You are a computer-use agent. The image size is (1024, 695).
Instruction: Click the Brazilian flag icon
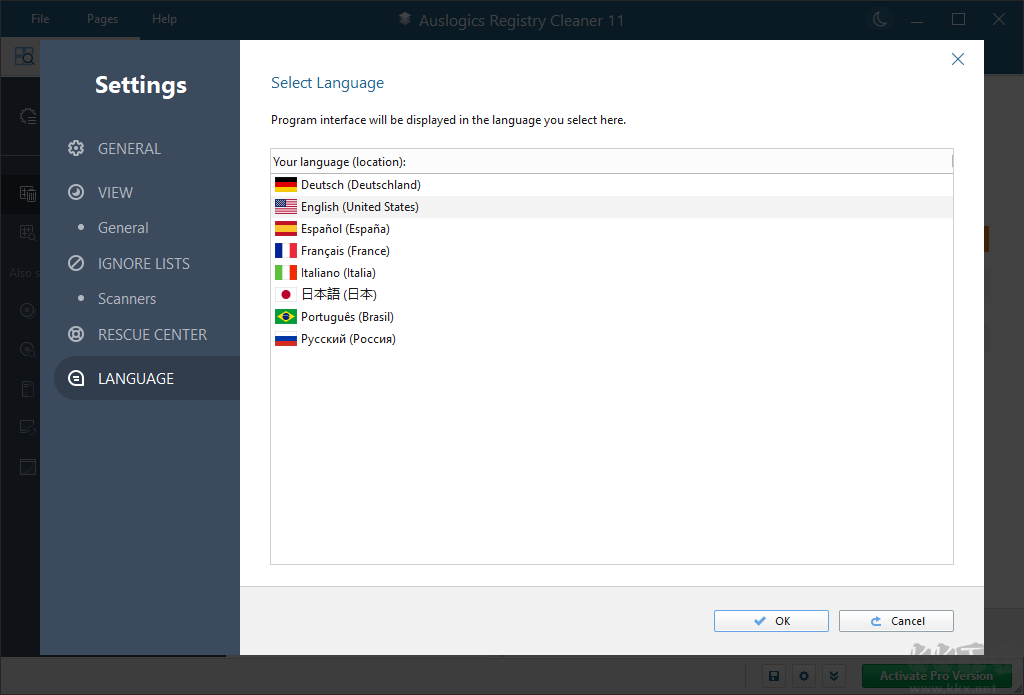[x=285, y=317]
